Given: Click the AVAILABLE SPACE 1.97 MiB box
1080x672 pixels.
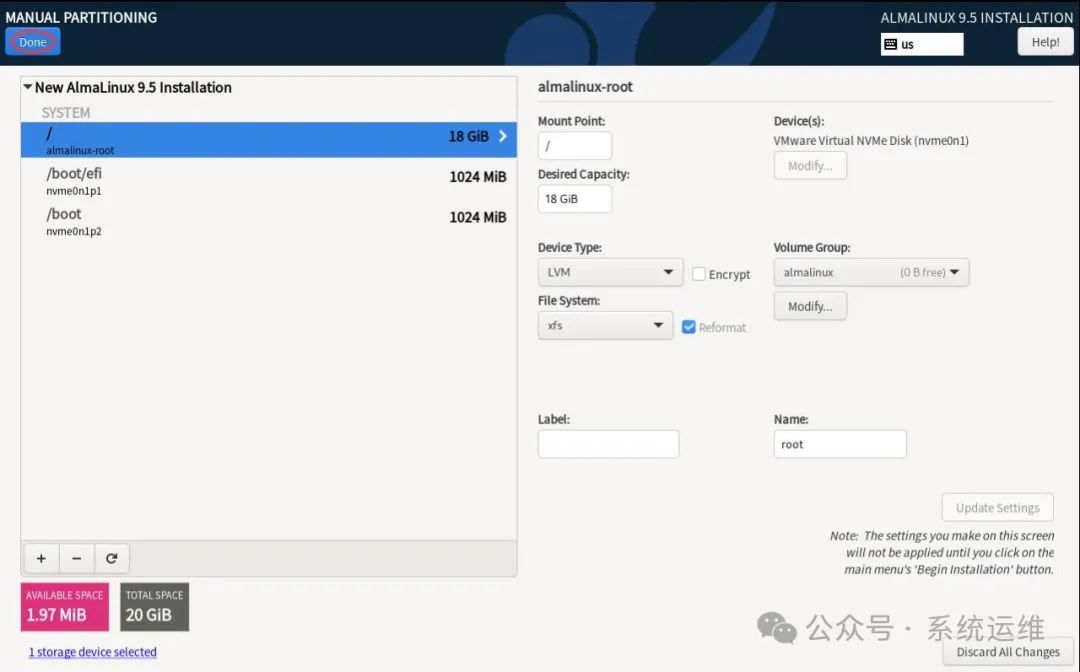Looking at the screenshot, I should point(65,607).
